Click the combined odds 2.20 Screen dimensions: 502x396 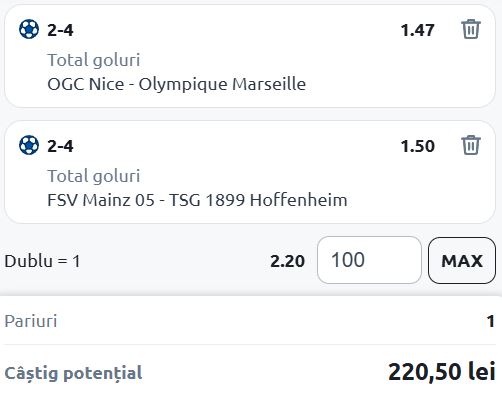[287, 261]
